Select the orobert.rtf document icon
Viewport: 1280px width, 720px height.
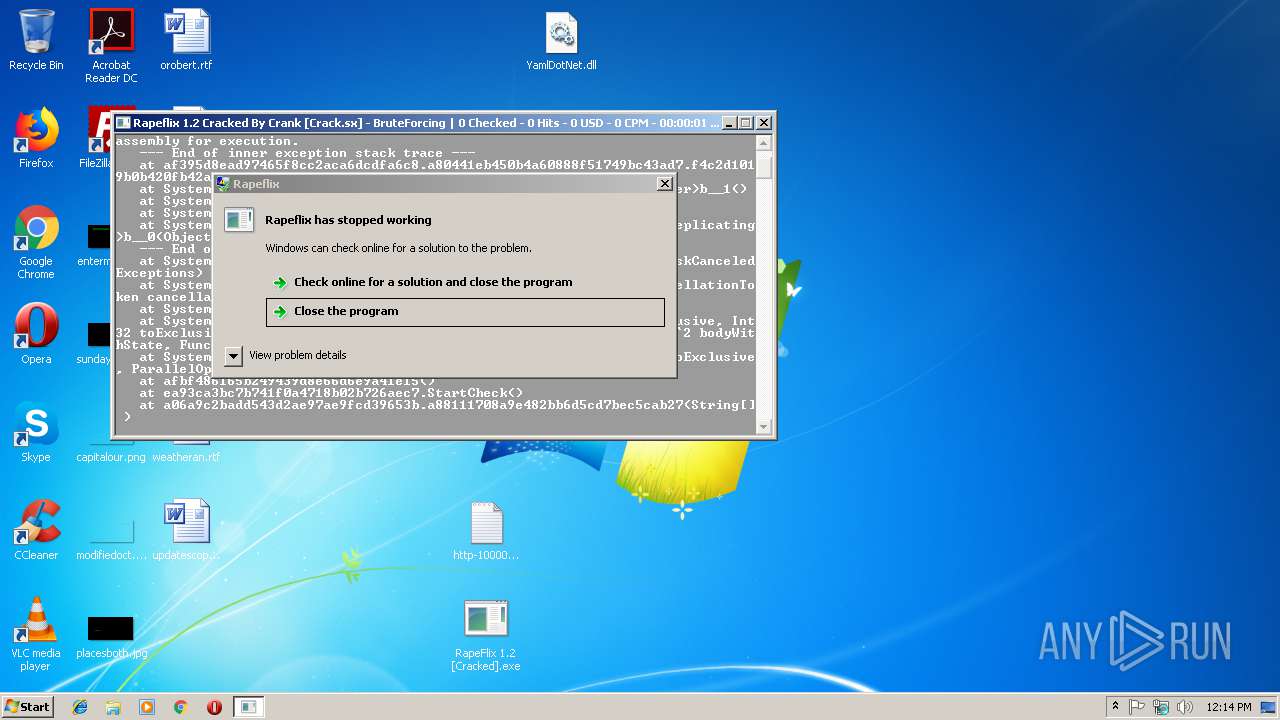[186, 40]
